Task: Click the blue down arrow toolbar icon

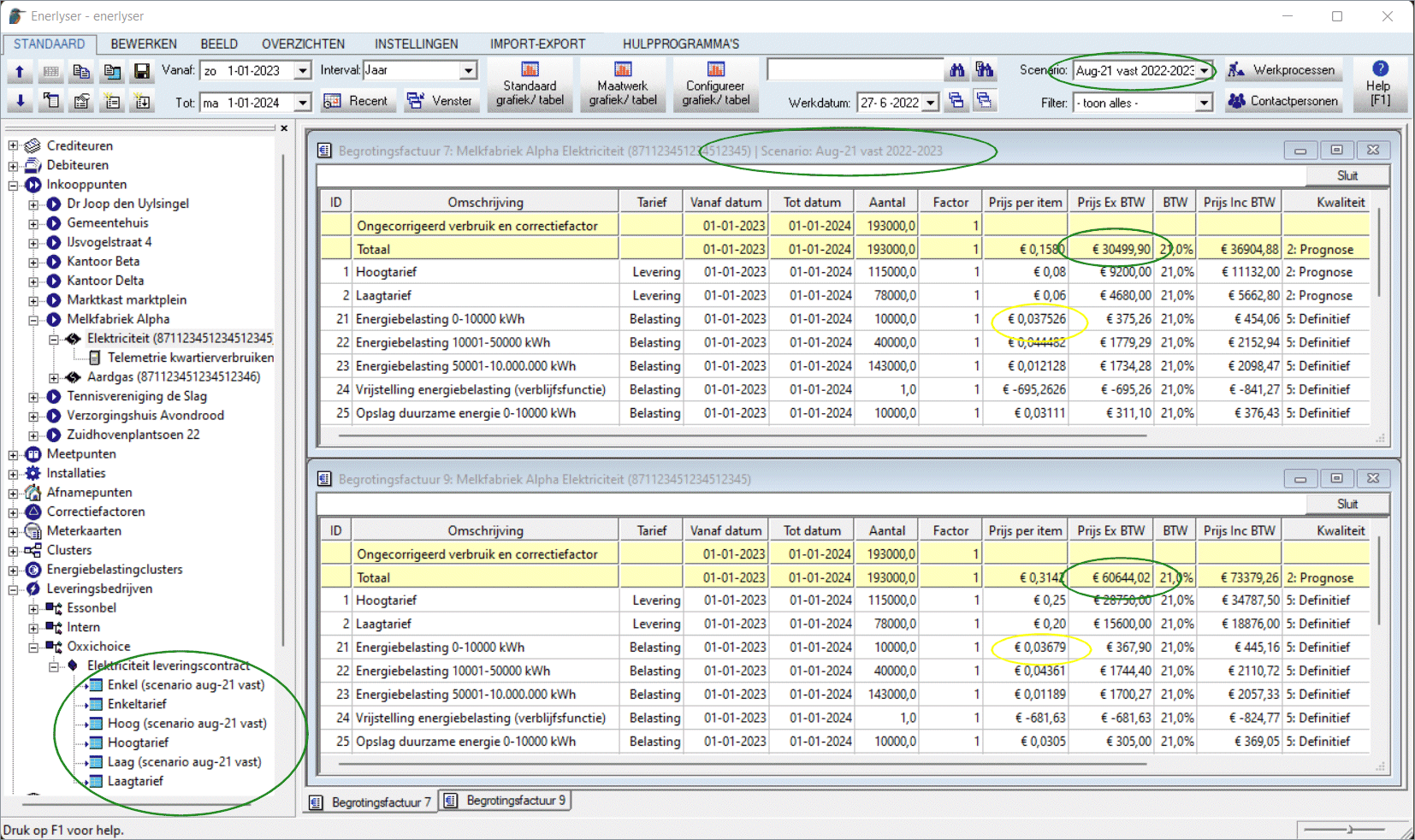Action: click(x=20, y=102)
